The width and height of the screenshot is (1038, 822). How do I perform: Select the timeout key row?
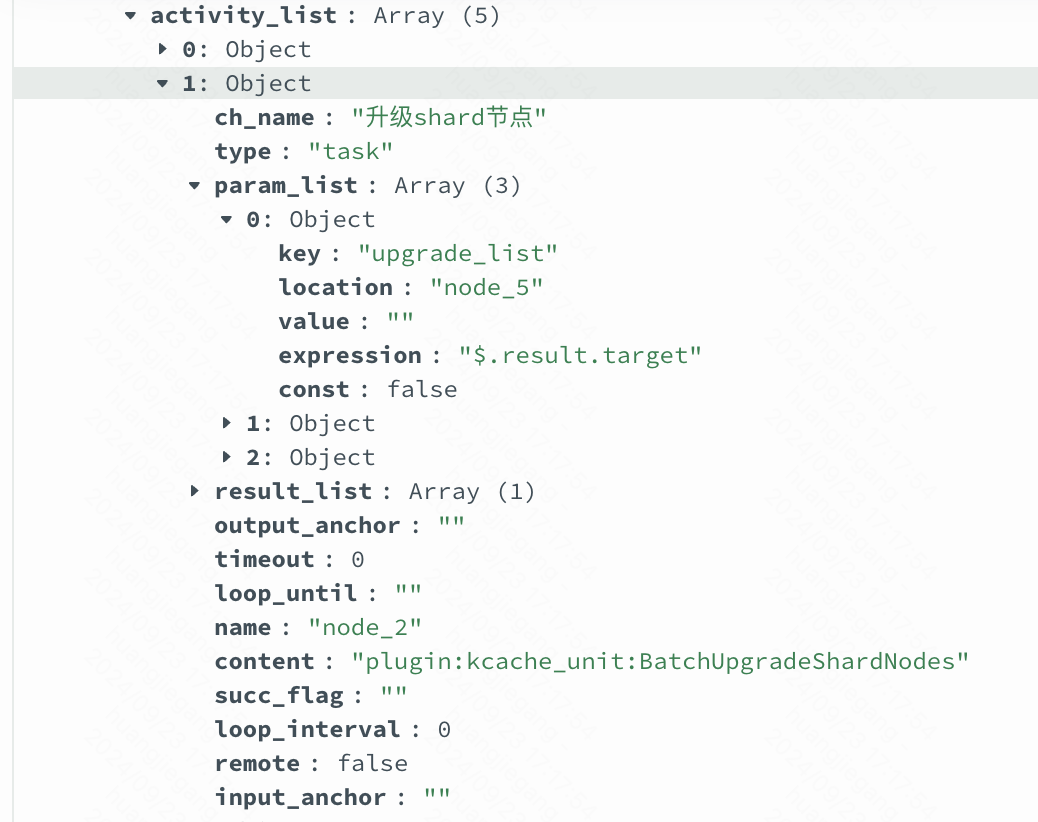coord(289,559)
